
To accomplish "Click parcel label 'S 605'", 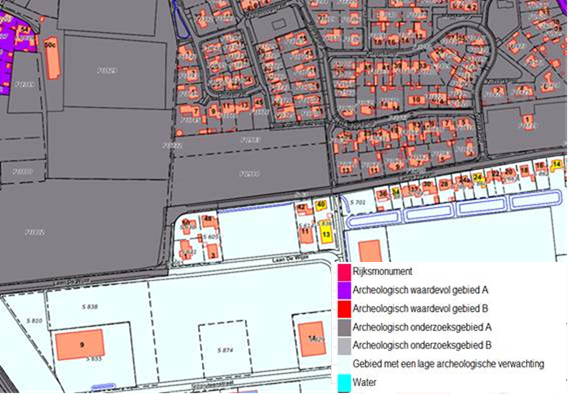I will pyautogui.click(x=210, y=237).
